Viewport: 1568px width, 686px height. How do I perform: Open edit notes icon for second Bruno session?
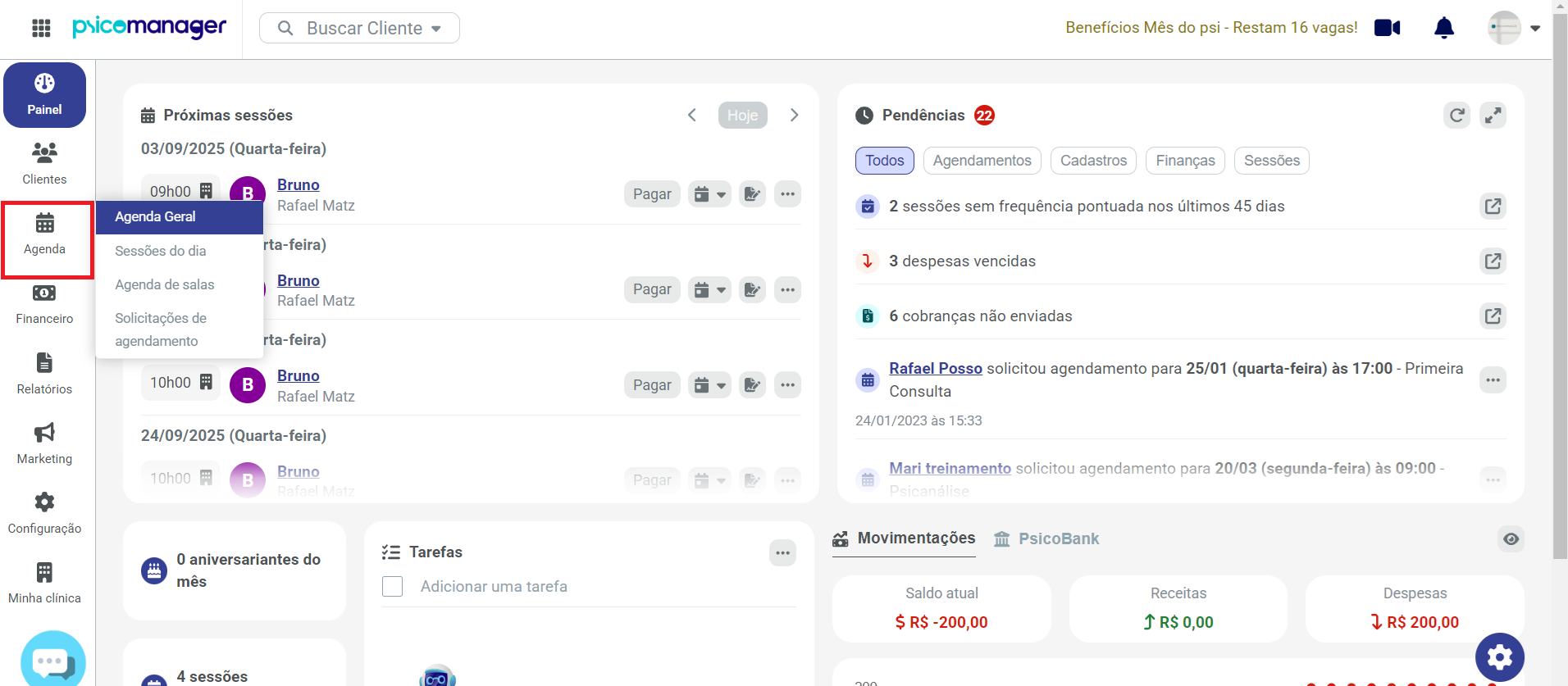tap(752, 289)
